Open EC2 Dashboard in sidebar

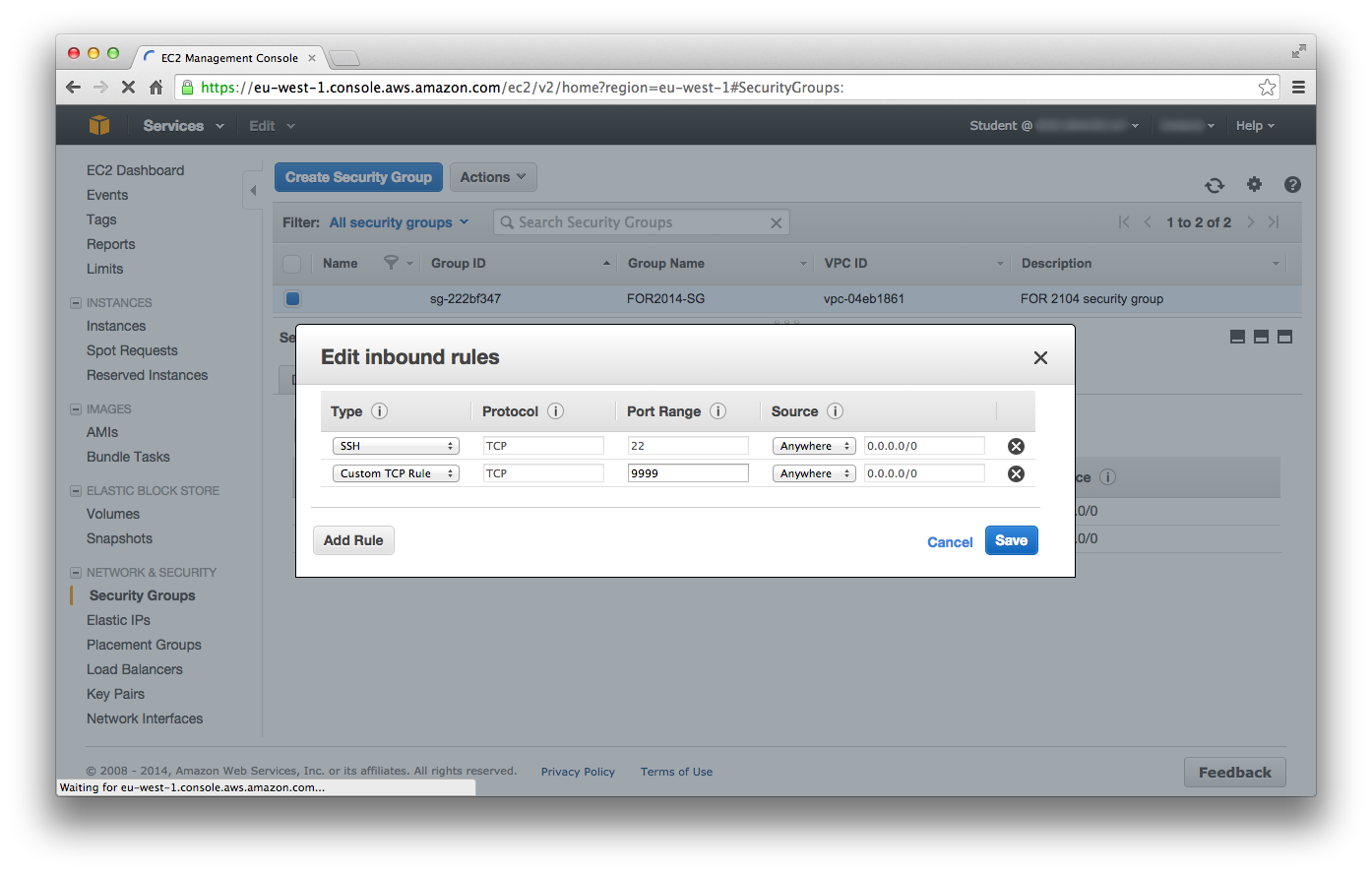point(135,170)
